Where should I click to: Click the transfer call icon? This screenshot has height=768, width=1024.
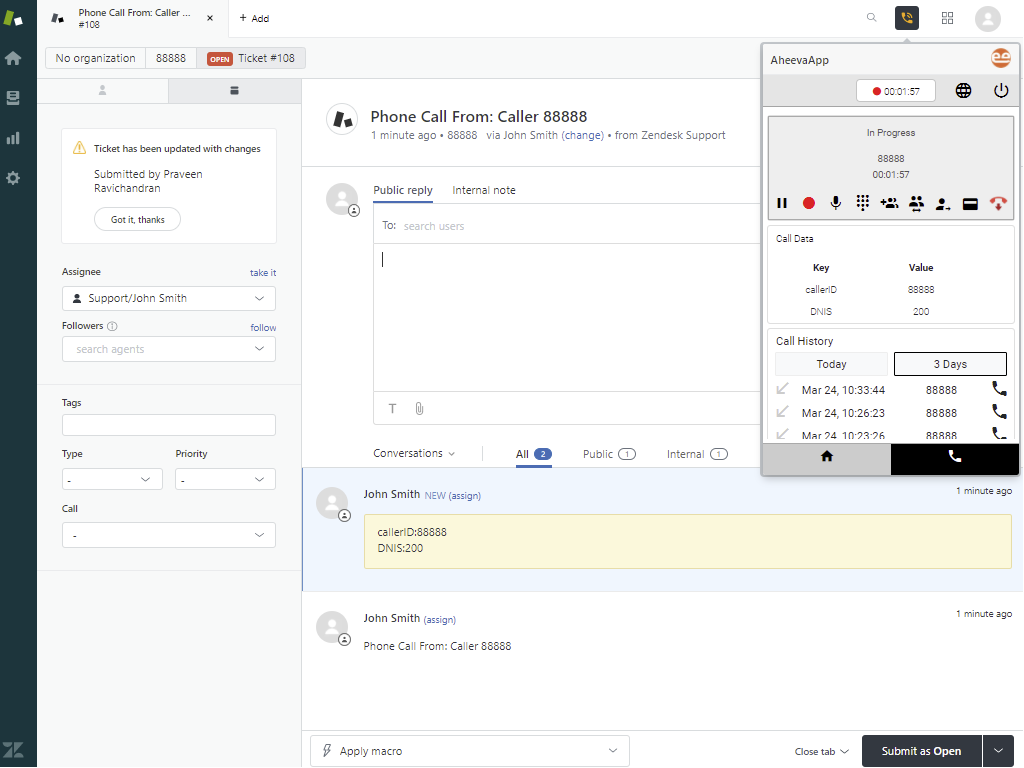click(x=943, y=204)
